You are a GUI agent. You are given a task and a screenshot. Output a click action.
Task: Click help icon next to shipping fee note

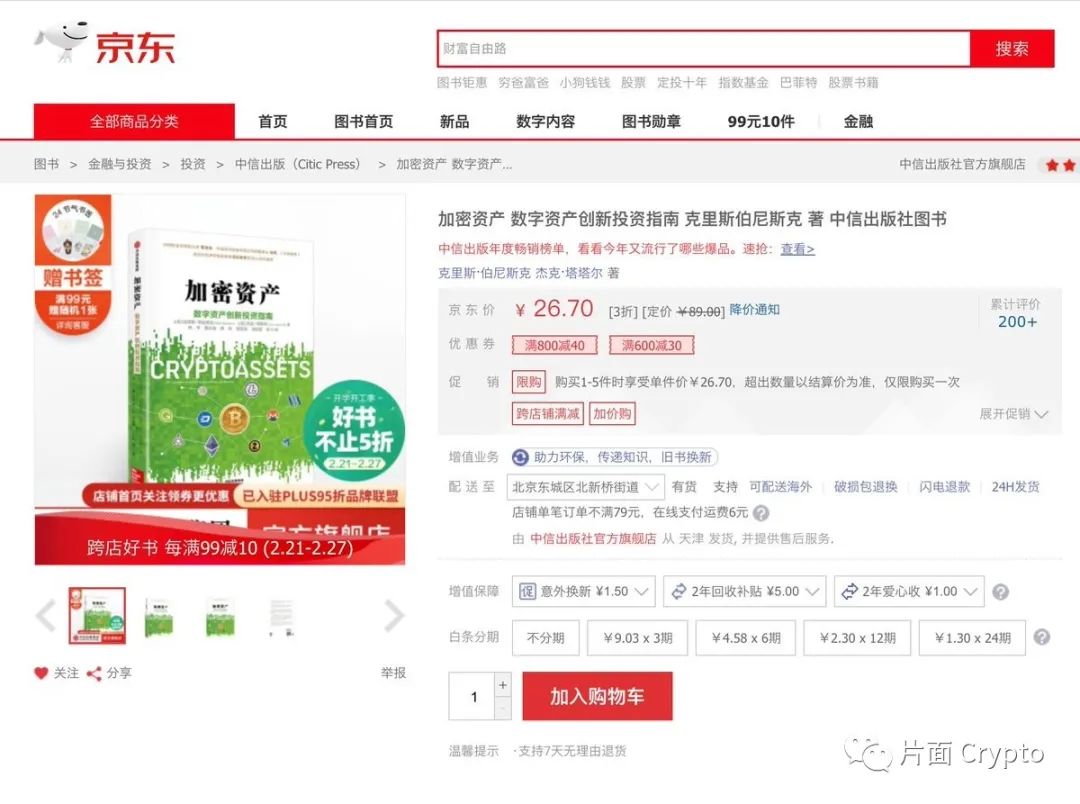tap(760, 513)
